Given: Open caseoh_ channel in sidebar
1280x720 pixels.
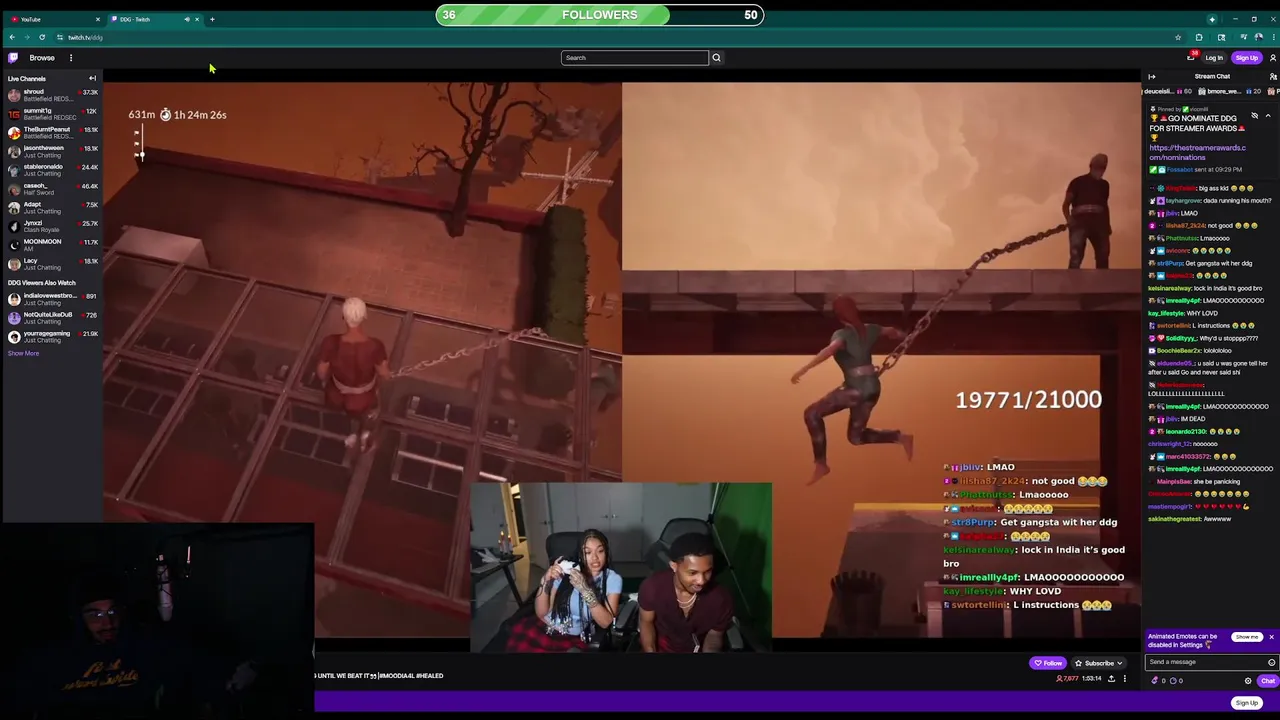Looking at the screenshot, I should coord(52,189).
